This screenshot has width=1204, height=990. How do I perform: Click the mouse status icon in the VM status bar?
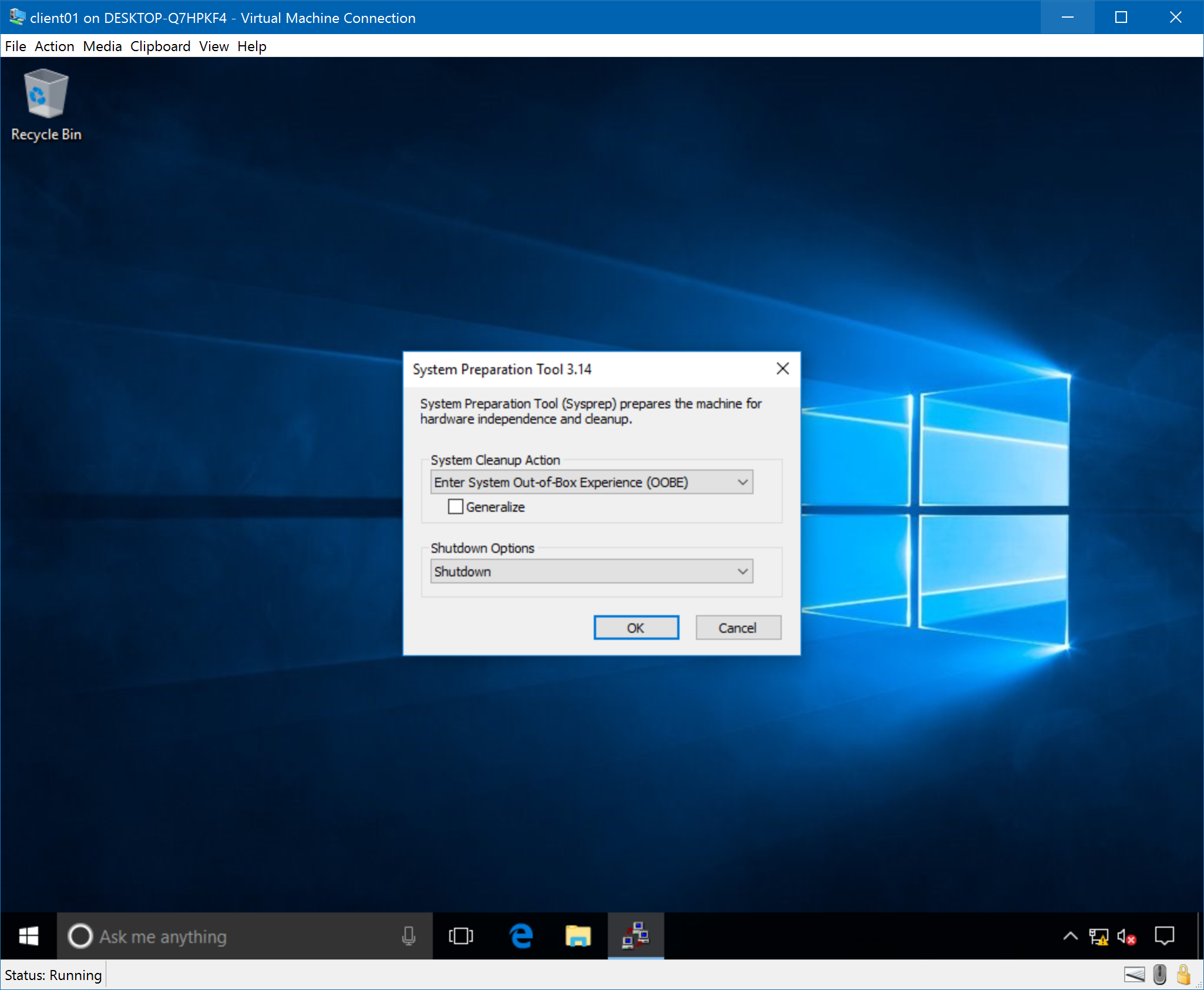point(1160,975)
